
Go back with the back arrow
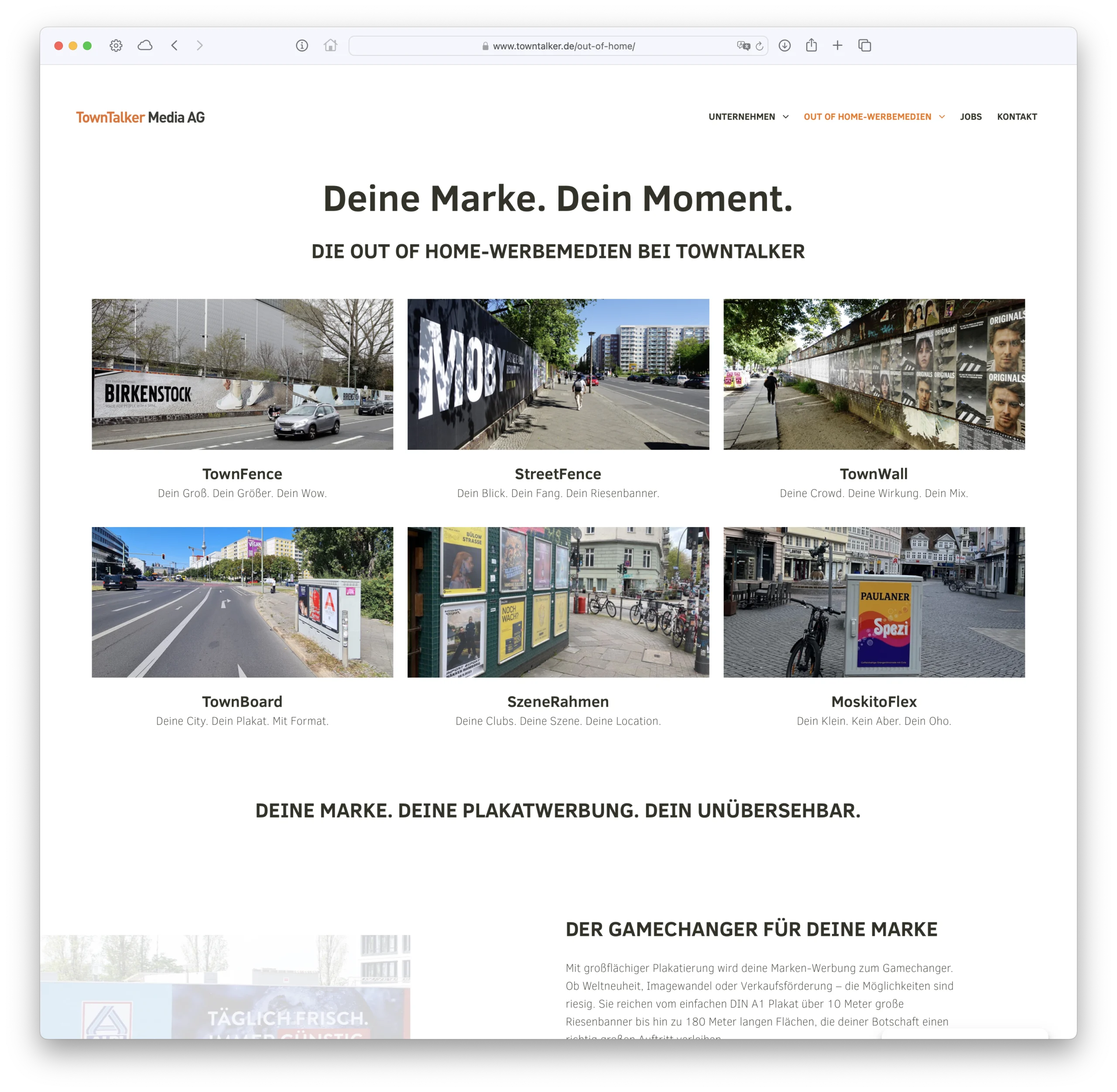coord(175,45)
